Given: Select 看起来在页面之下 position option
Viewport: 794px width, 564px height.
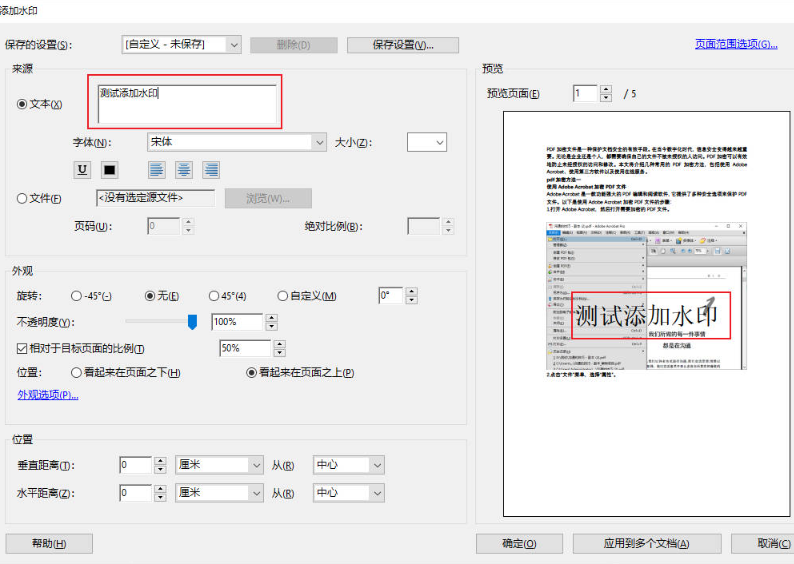Looking at the screenshot, I should point(76,373).
